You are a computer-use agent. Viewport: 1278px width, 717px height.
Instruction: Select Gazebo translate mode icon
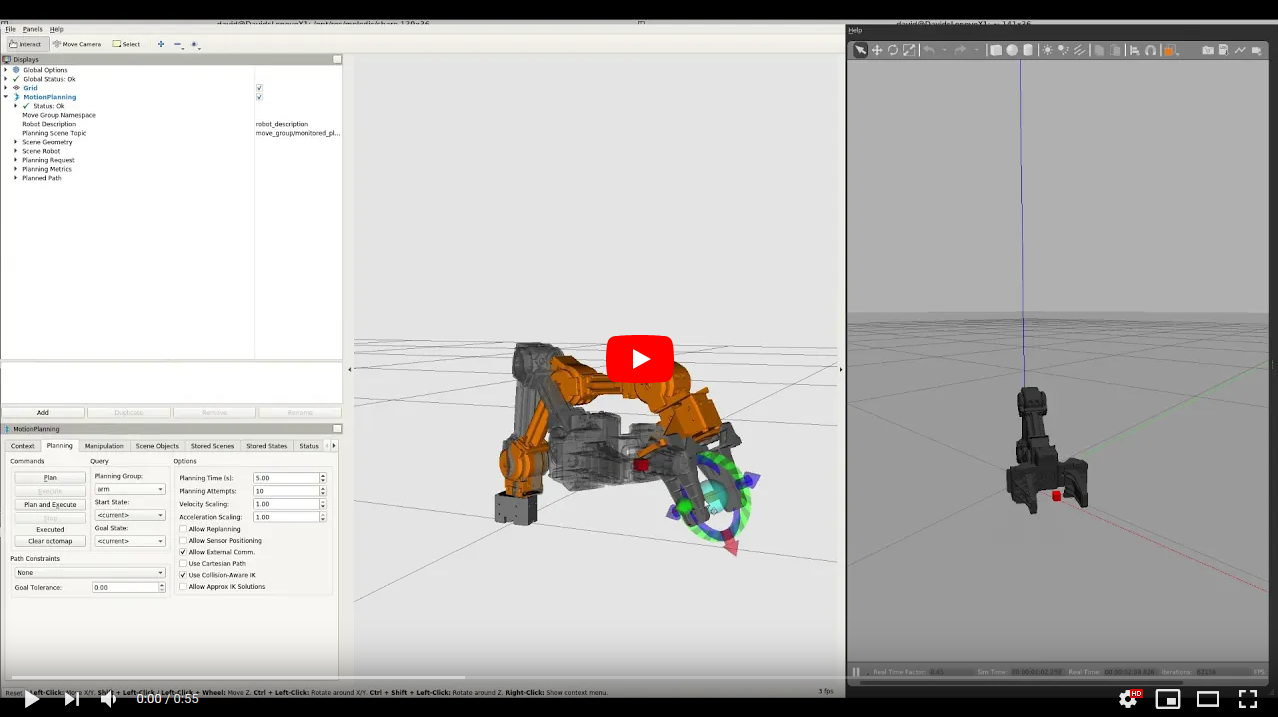(877, 50)
